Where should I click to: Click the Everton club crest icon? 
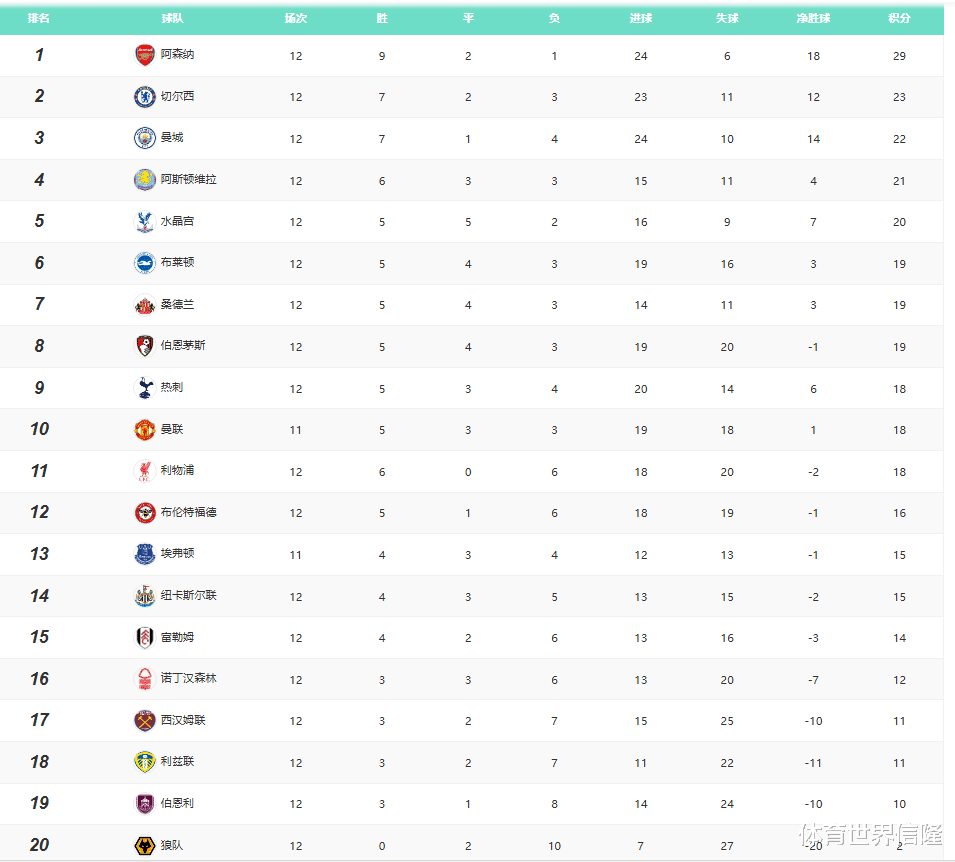pyautogui.click(x=145, y=554)
